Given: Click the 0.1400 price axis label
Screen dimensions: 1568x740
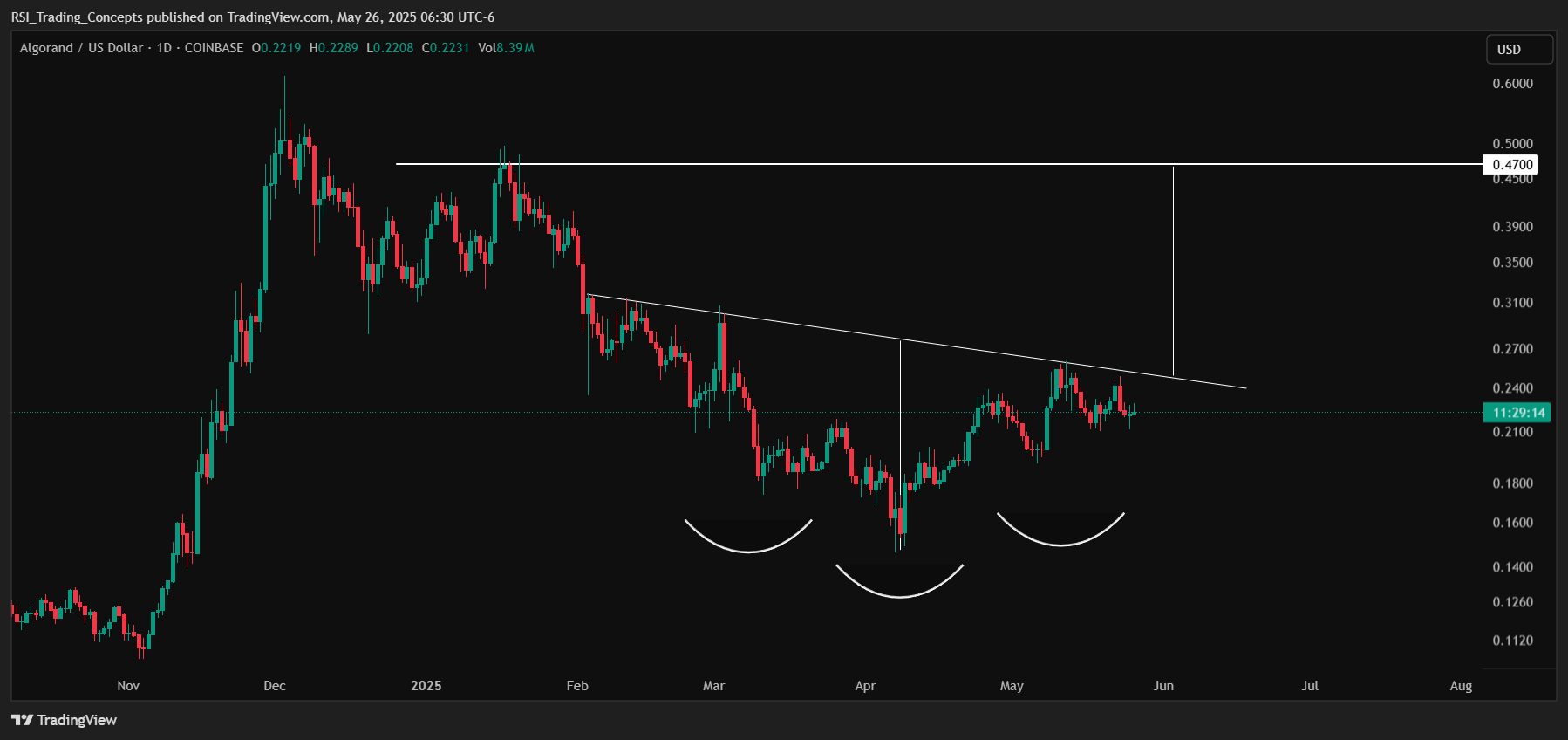Looking at the screenshot, I should pos(1512,567).
